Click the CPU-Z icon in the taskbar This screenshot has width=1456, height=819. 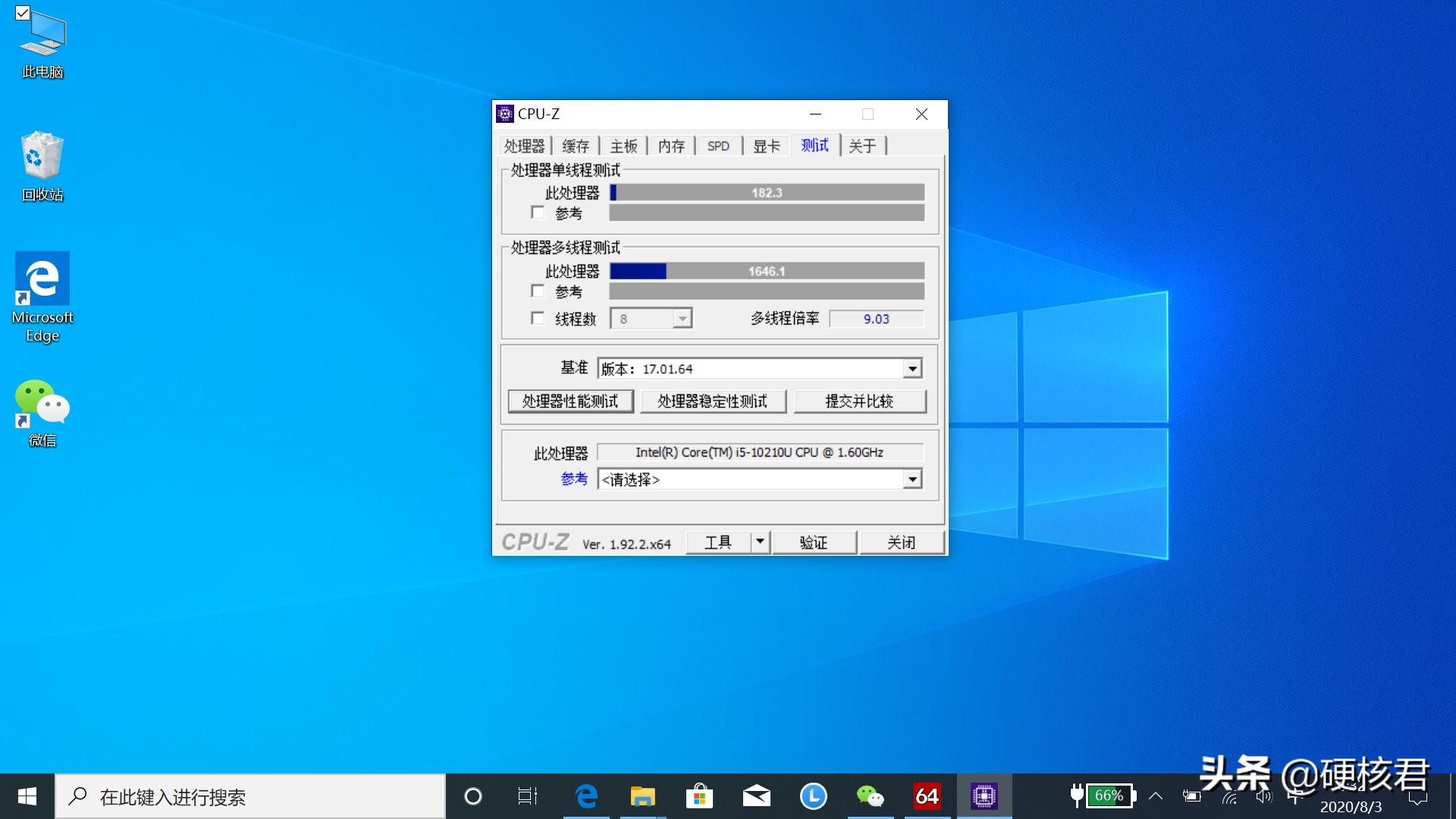click(984, 796)
